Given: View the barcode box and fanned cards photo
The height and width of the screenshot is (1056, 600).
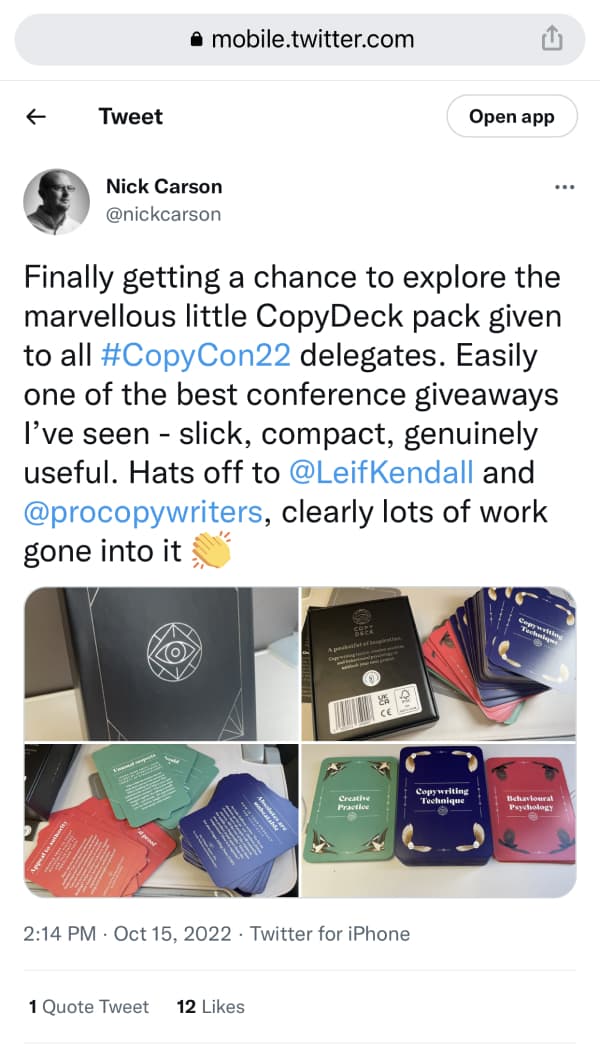Looking at the screenshot, I should pyautogui.click(x=438, y=663).
